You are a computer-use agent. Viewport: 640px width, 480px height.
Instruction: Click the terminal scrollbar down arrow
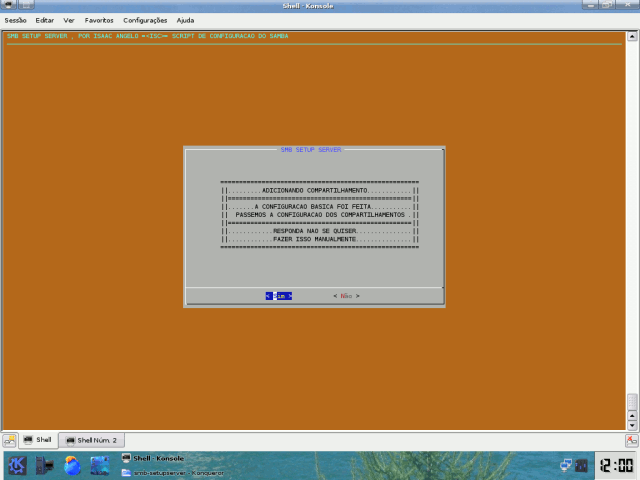(x=631, y=424)
